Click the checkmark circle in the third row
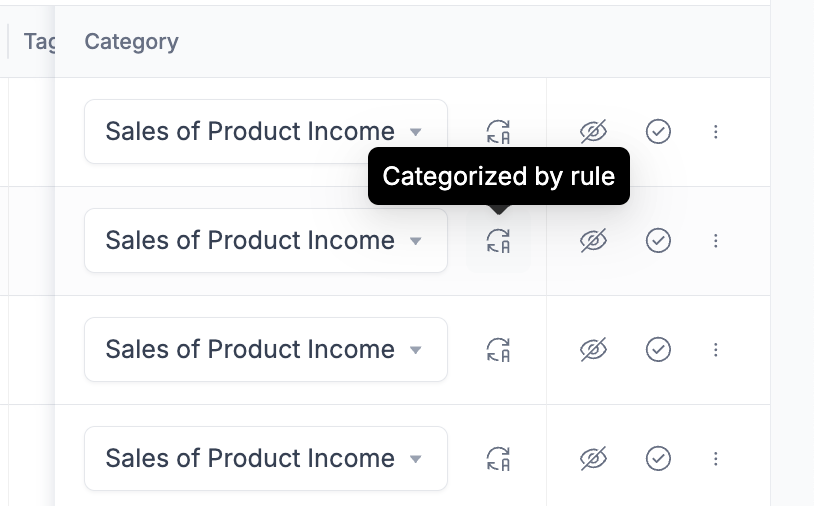This screenshot has height=506, width=814. [x=658, y=350]
